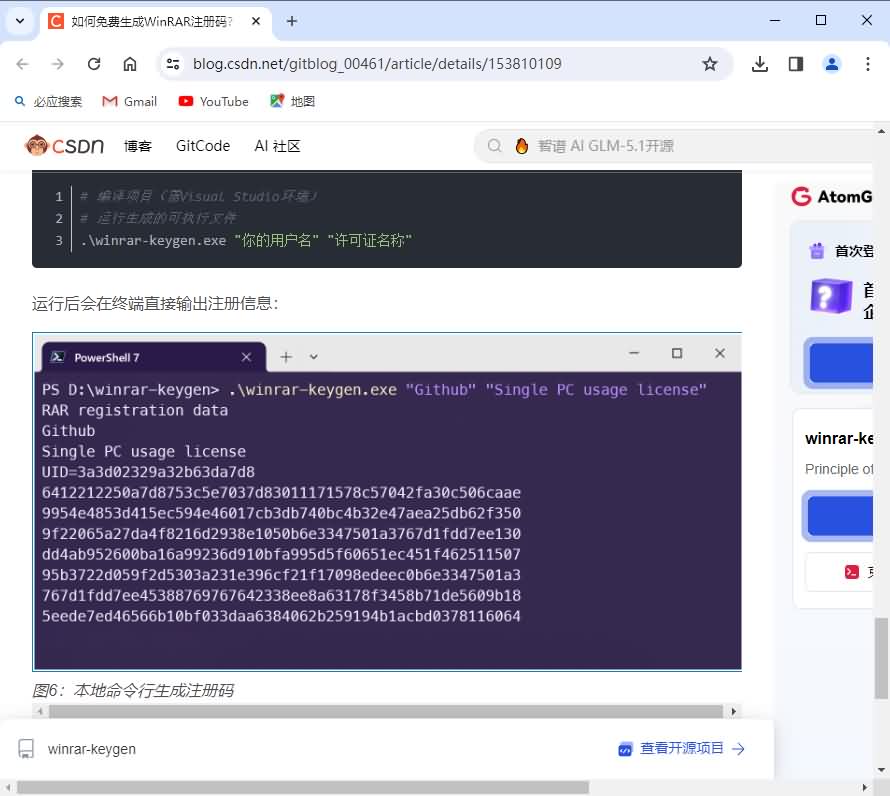This screenshot has width=890, height=796.
Task: Click the browser back arrow
Action: [x=22, y=64]
